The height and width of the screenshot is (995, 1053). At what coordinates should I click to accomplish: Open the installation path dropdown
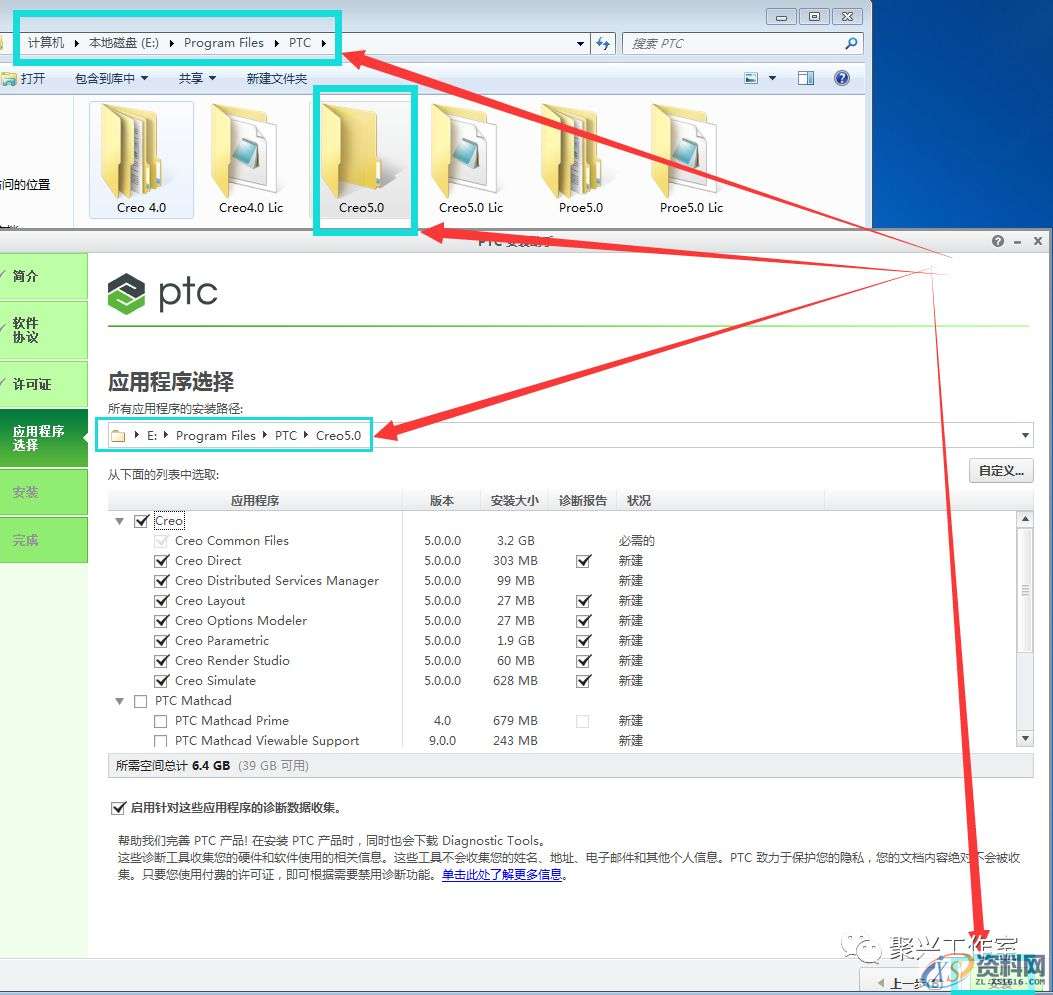point(1025,435)
